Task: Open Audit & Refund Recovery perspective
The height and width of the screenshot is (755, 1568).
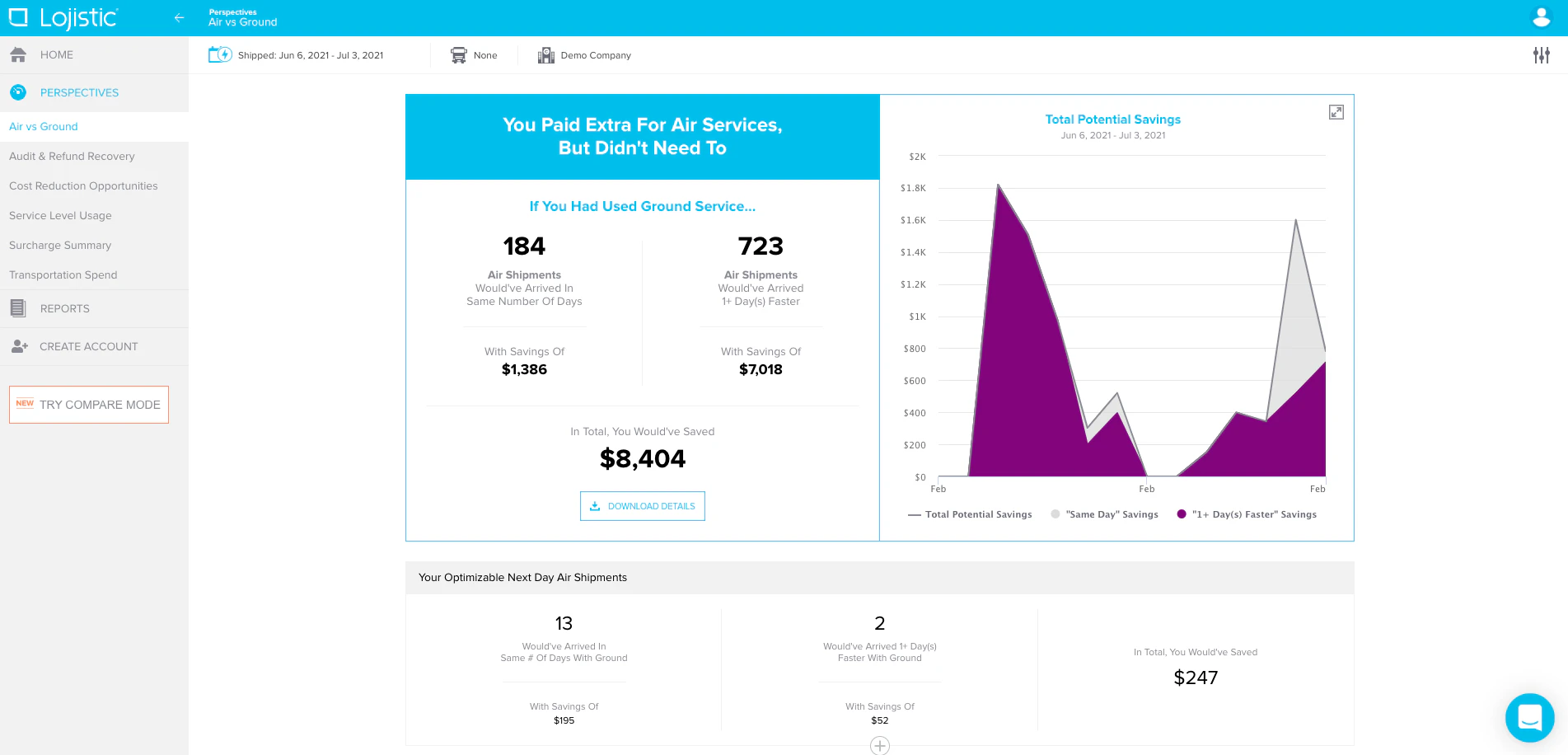Action: [72, 157]
